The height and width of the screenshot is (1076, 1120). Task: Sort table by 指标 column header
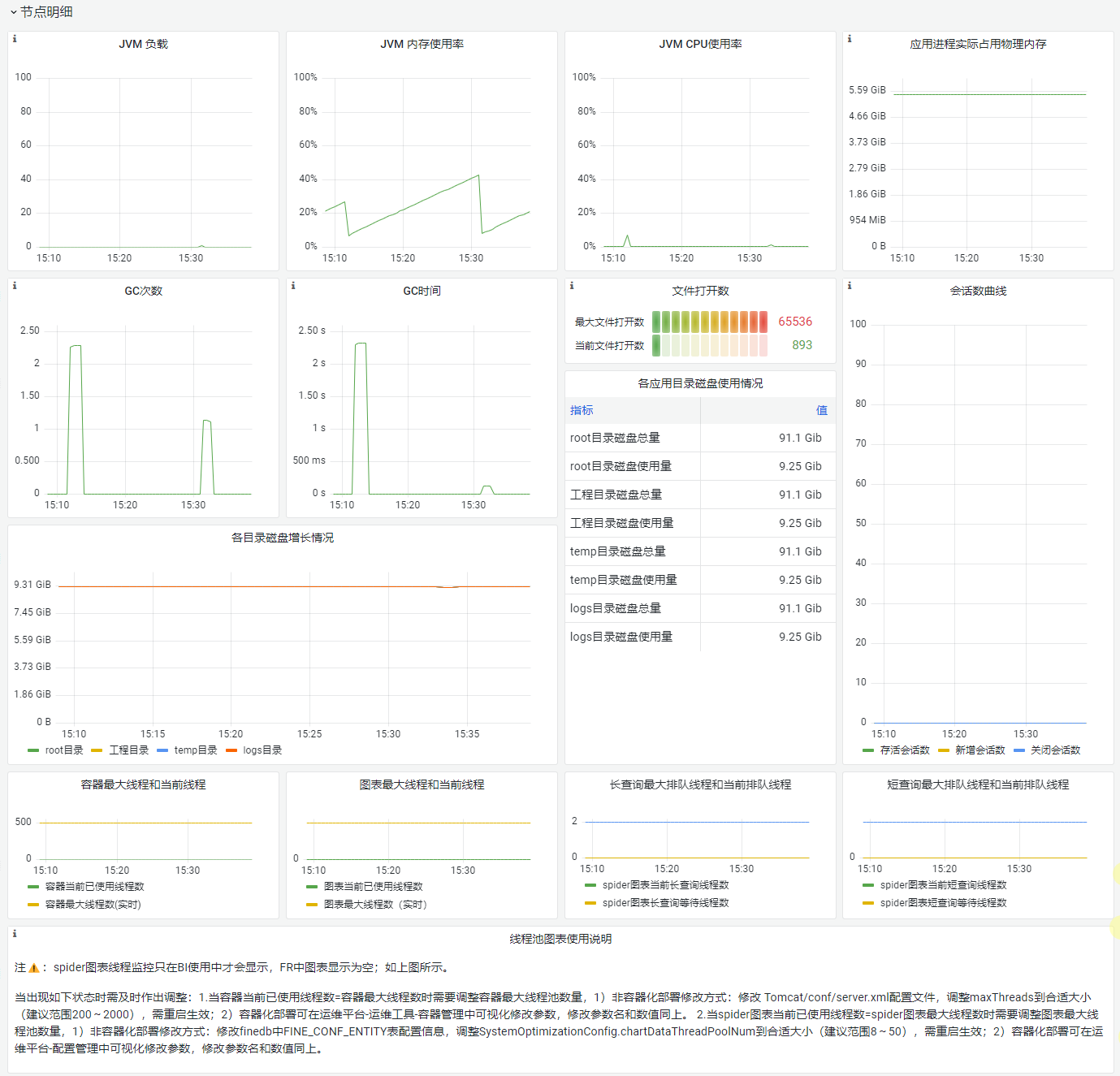pos(582,411)
